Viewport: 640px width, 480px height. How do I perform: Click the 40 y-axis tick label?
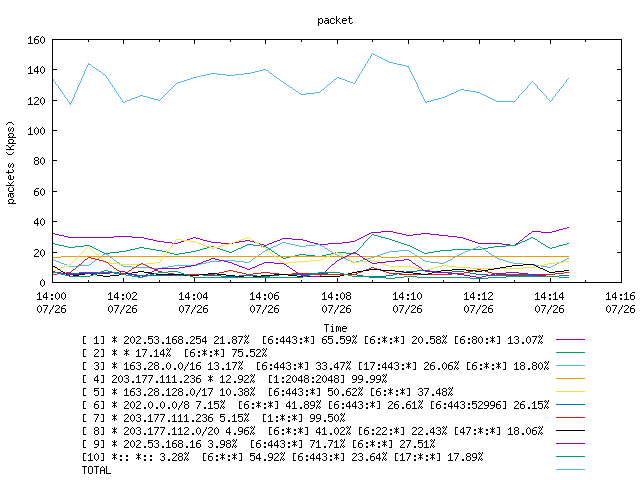(x=39, y=222)
